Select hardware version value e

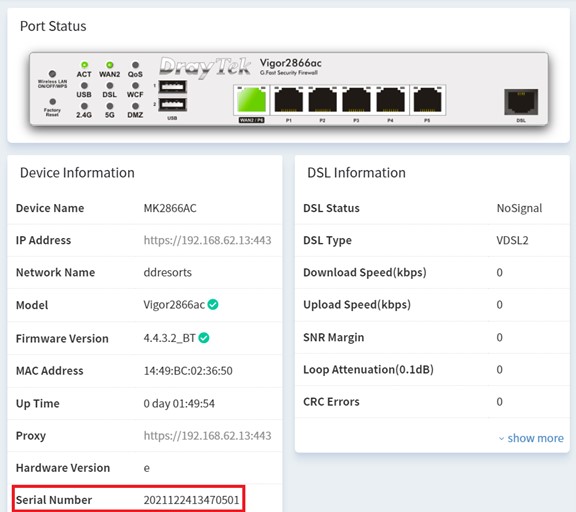147,468
